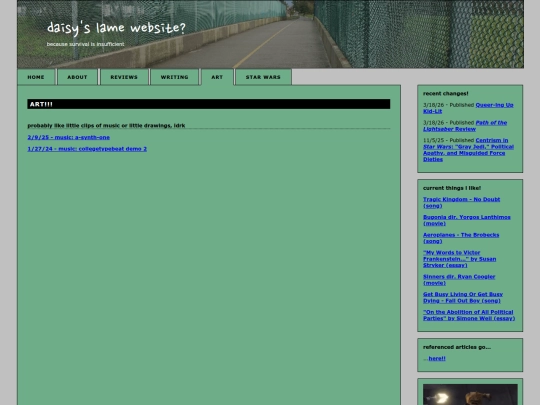Open the My Words to Victor Frankenstein essay link
The image size is (540, 405).
pyautogui.click(x=460, y=259)
